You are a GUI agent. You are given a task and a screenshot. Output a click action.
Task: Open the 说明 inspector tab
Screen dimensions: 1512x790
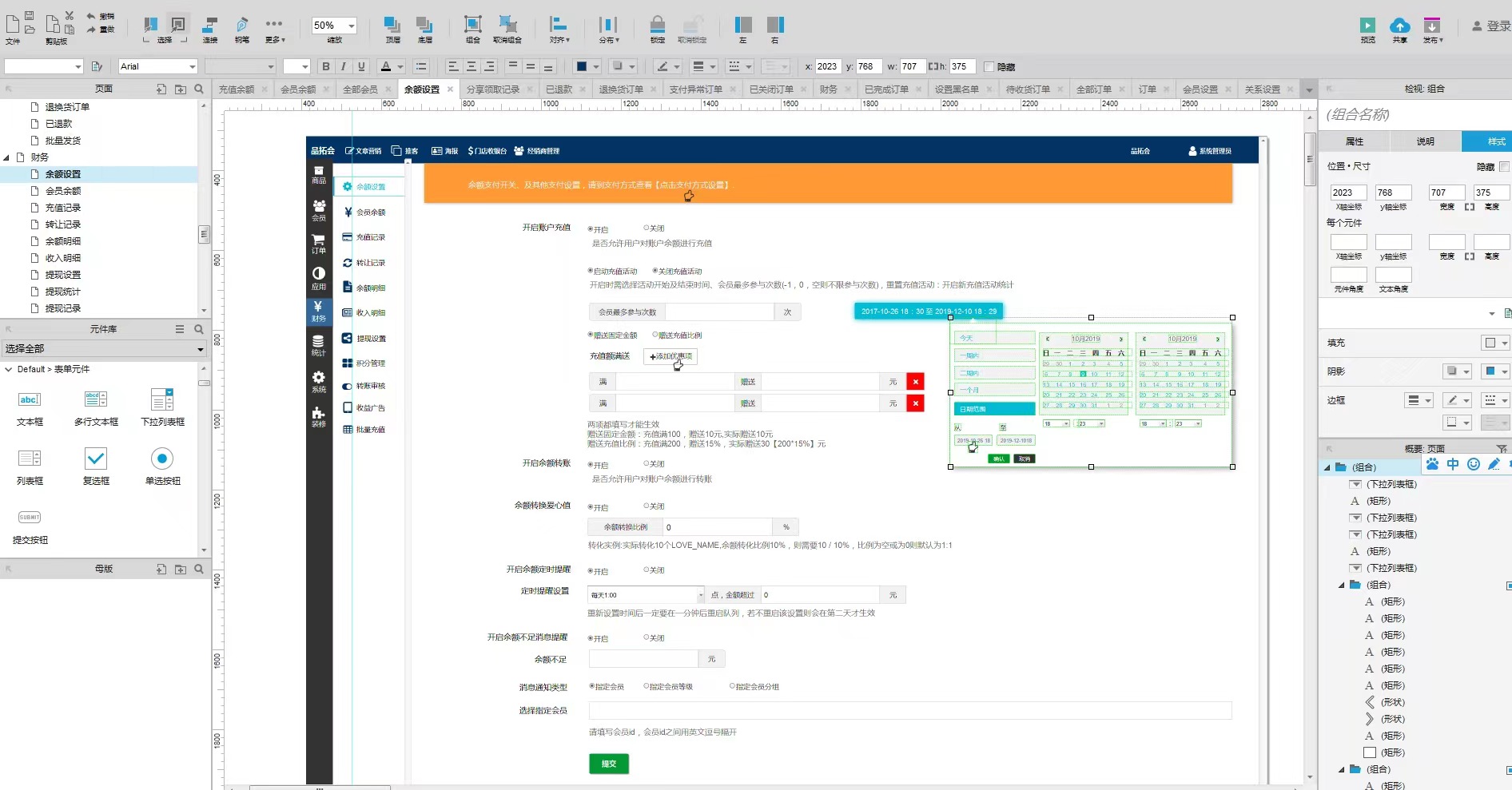click(x=1426, y=141)
